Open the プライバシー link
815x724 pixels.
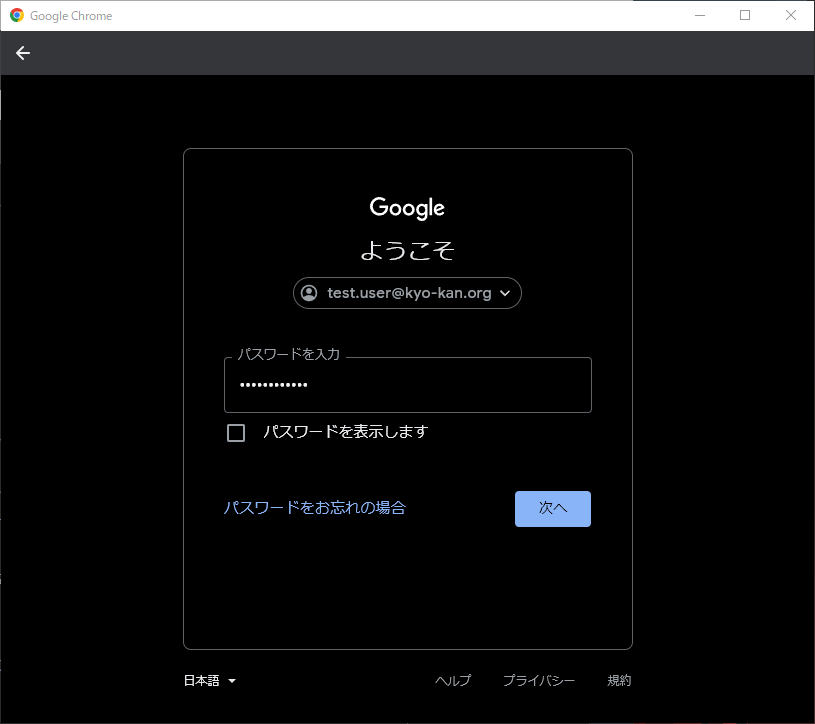pos(538,680)
